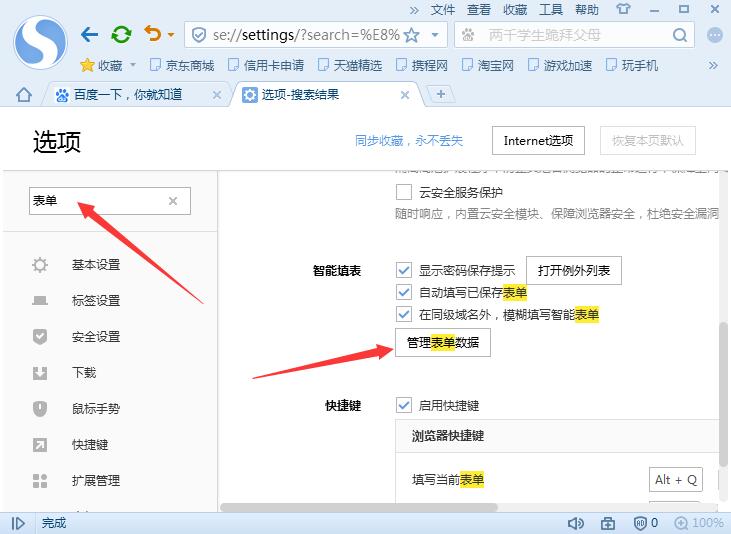This screenshot has width=731, height=534.
Task: Open the undo-history dropdown arrow
Action: pyautogui.click(x=171, y=35)
